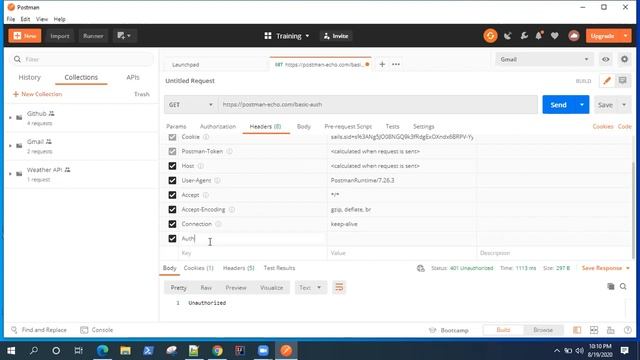Click the Windows Start button

[x=11, y=351]
